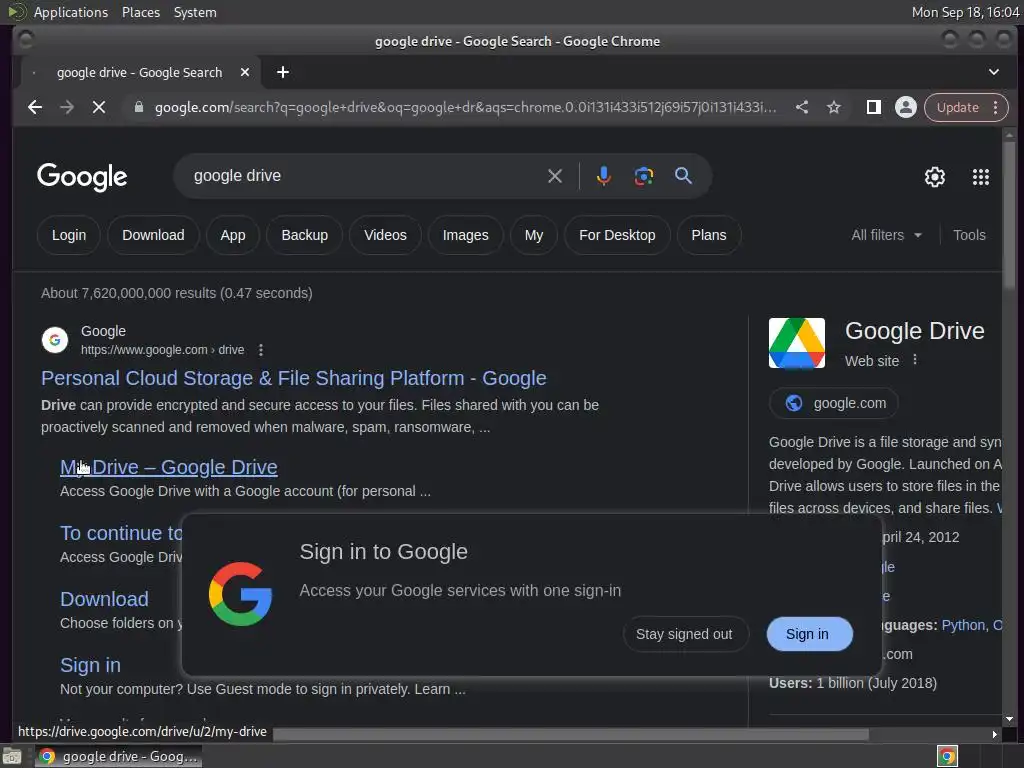Open the Download sitelink
The height and width of the screenshot is (768, 1024).
[x=104, y=599]
